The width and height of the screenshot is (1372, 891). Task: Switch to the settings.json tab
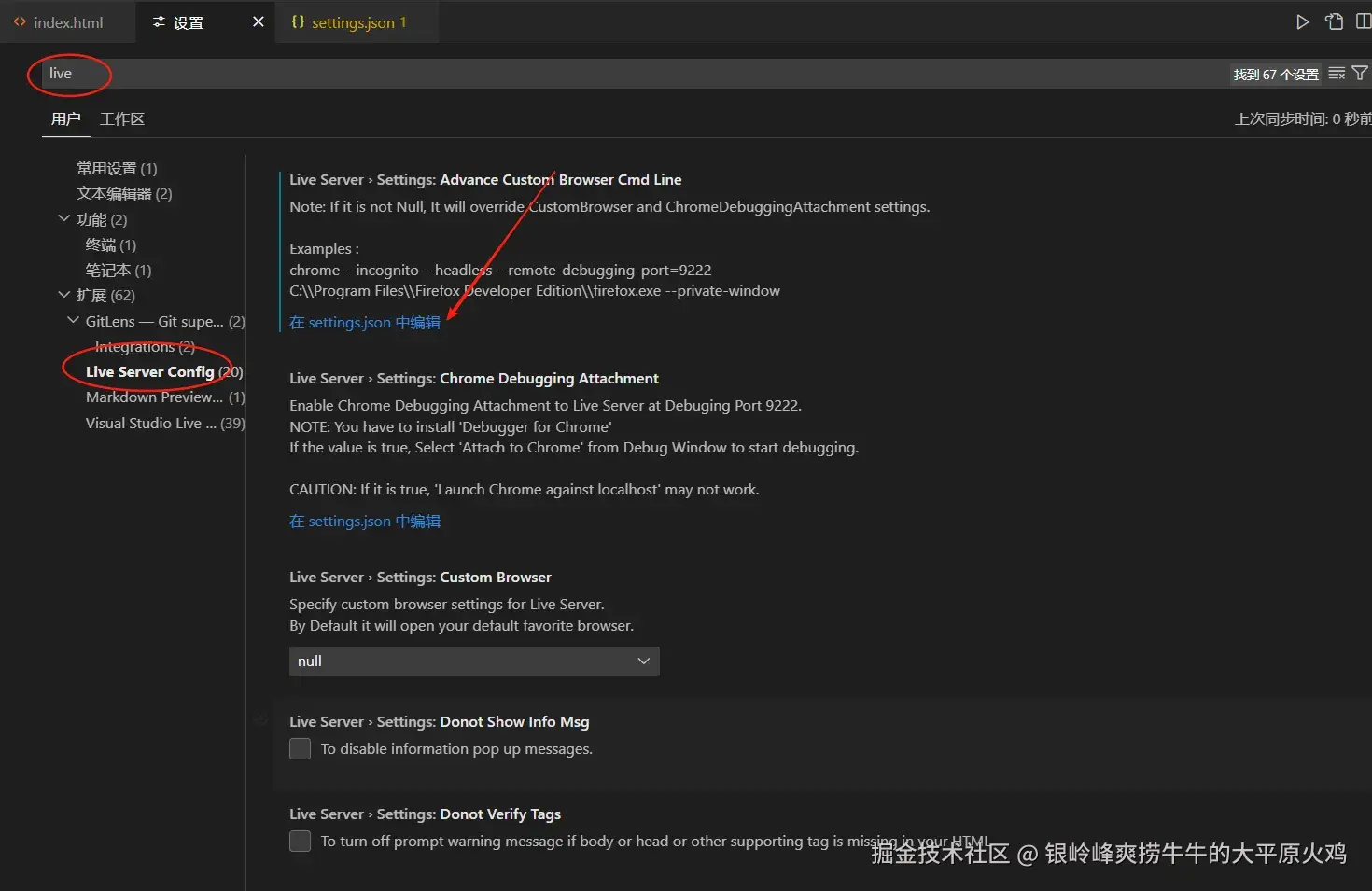[357, 22]
